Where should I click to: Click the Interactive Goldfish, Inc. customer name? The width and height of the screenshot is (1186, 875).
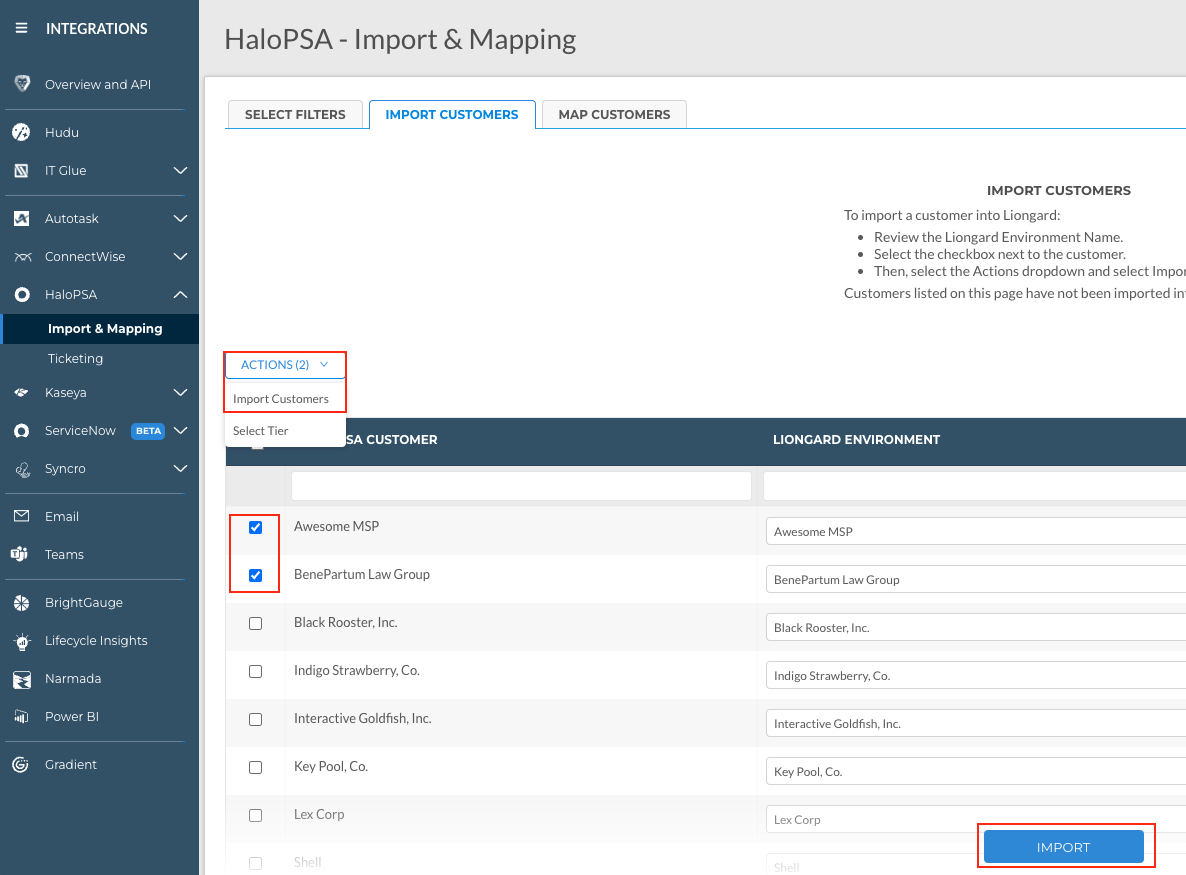[362, 718]
